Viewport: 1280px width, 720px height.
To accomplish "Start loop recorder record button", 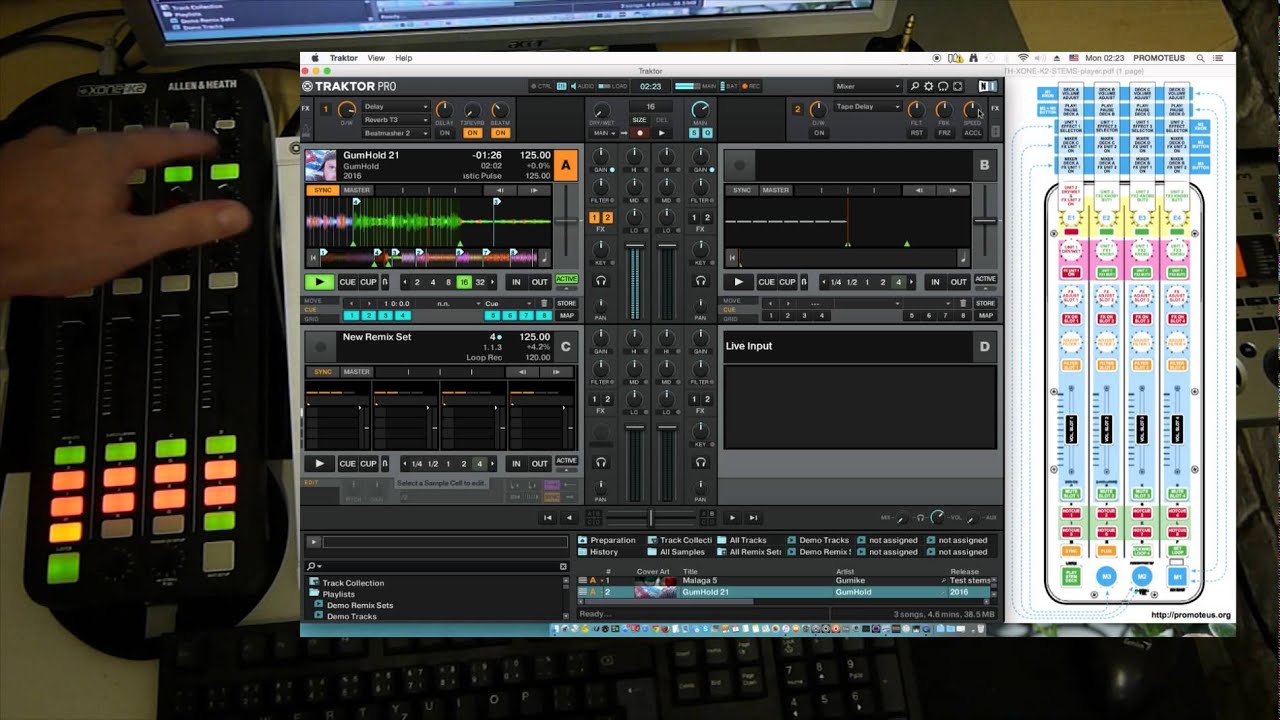I will click(641, 132).
